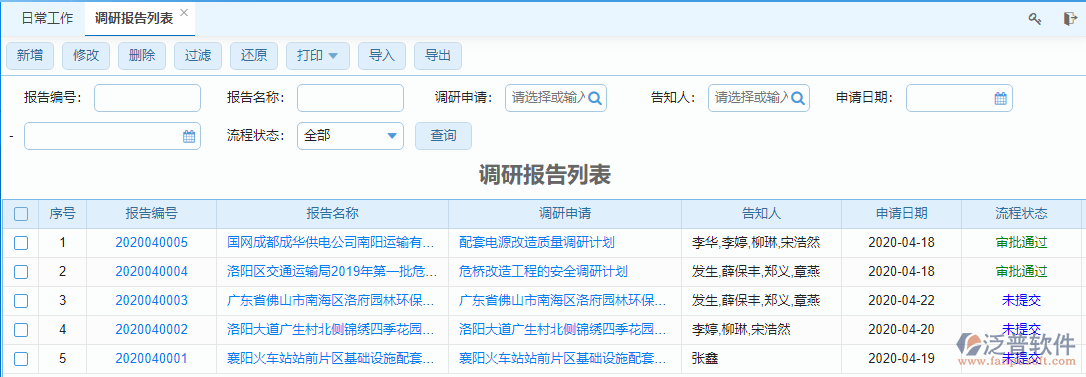Check the row for report 2020040003
The image size is (1086, 377).
coord(21,301)
